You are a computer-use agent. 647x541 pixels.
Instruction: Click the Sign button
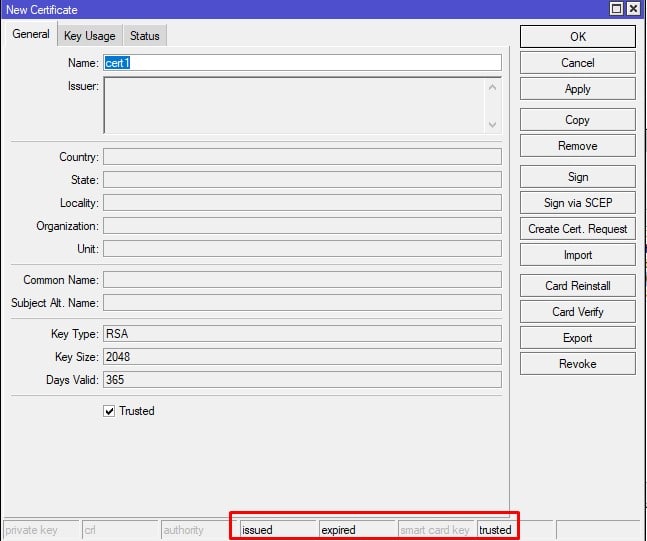(x=578, y=177)
